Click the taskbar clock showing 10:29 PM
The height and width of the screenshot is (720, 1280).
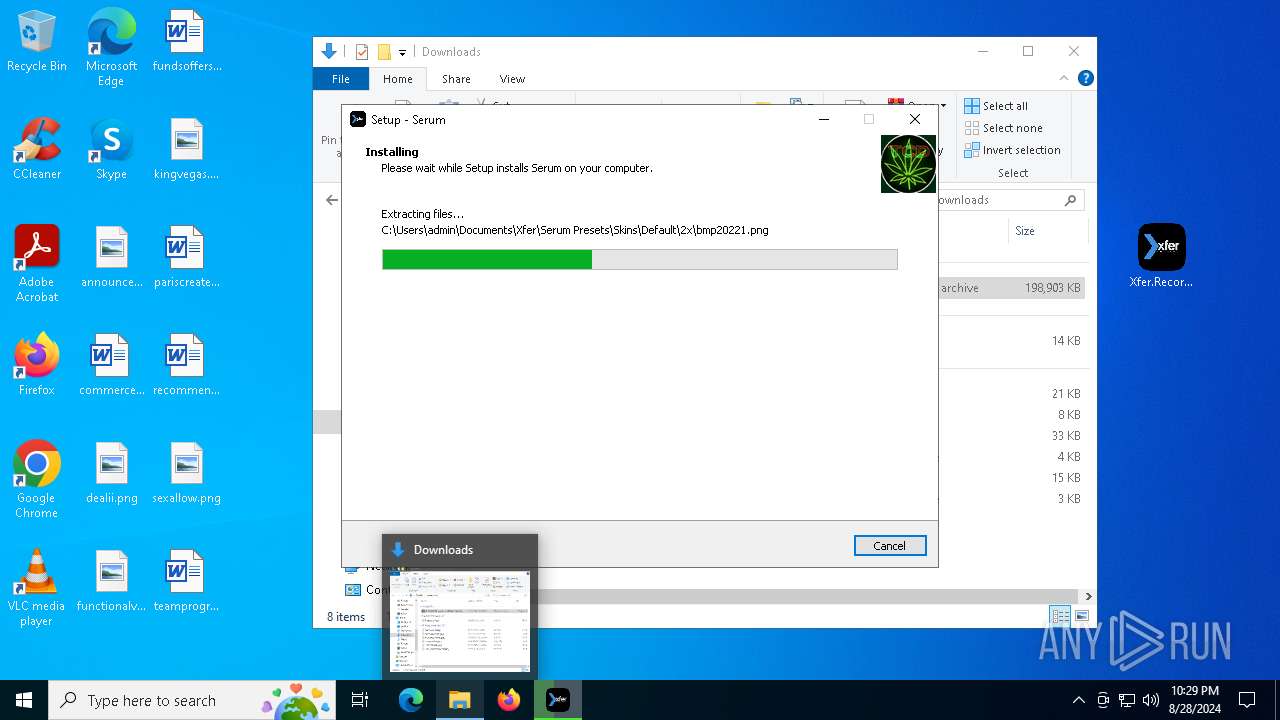1194,700
